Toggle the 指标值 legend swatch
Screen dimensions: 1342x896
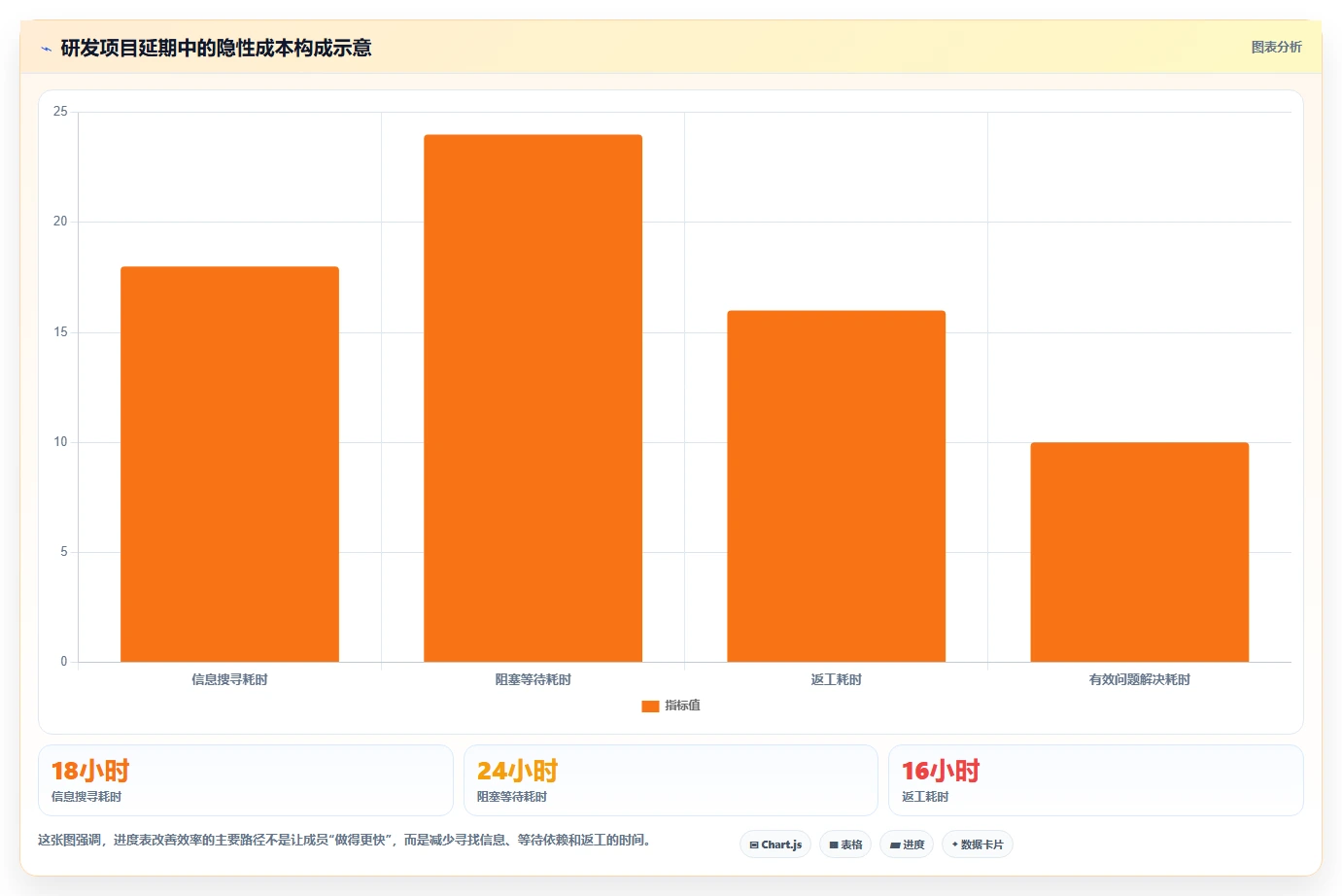point(650,706)
